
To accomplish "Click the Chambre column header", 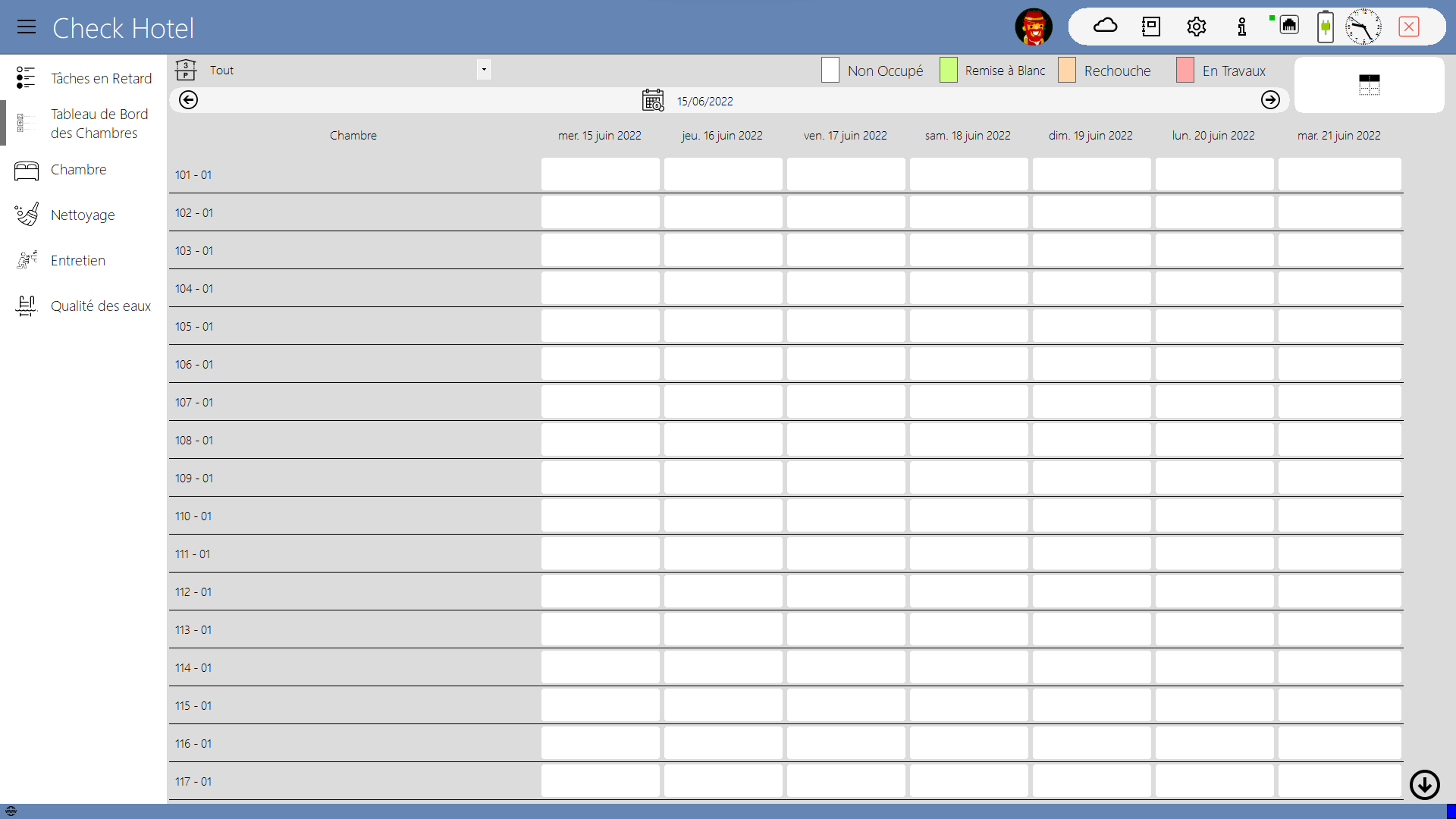I will point(353,135).
